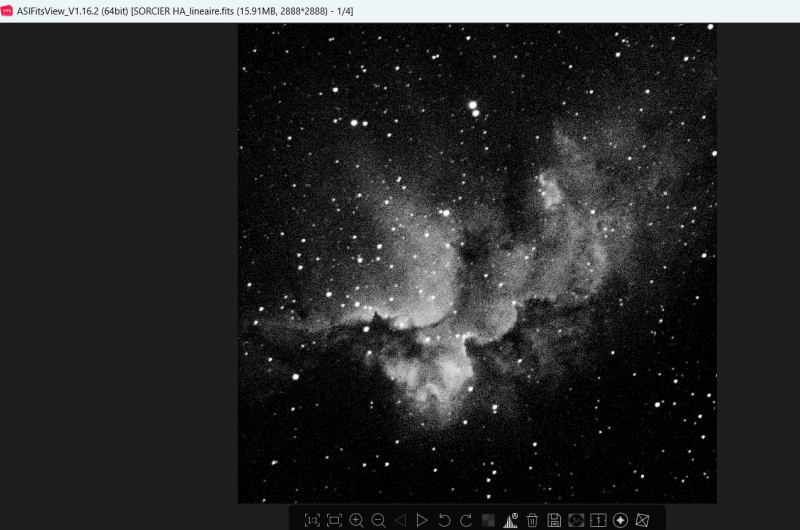This screenshot has width=800, height=530.
Task: Toggle the checkerboard debayer icon
Action: (x=488, y=520)
